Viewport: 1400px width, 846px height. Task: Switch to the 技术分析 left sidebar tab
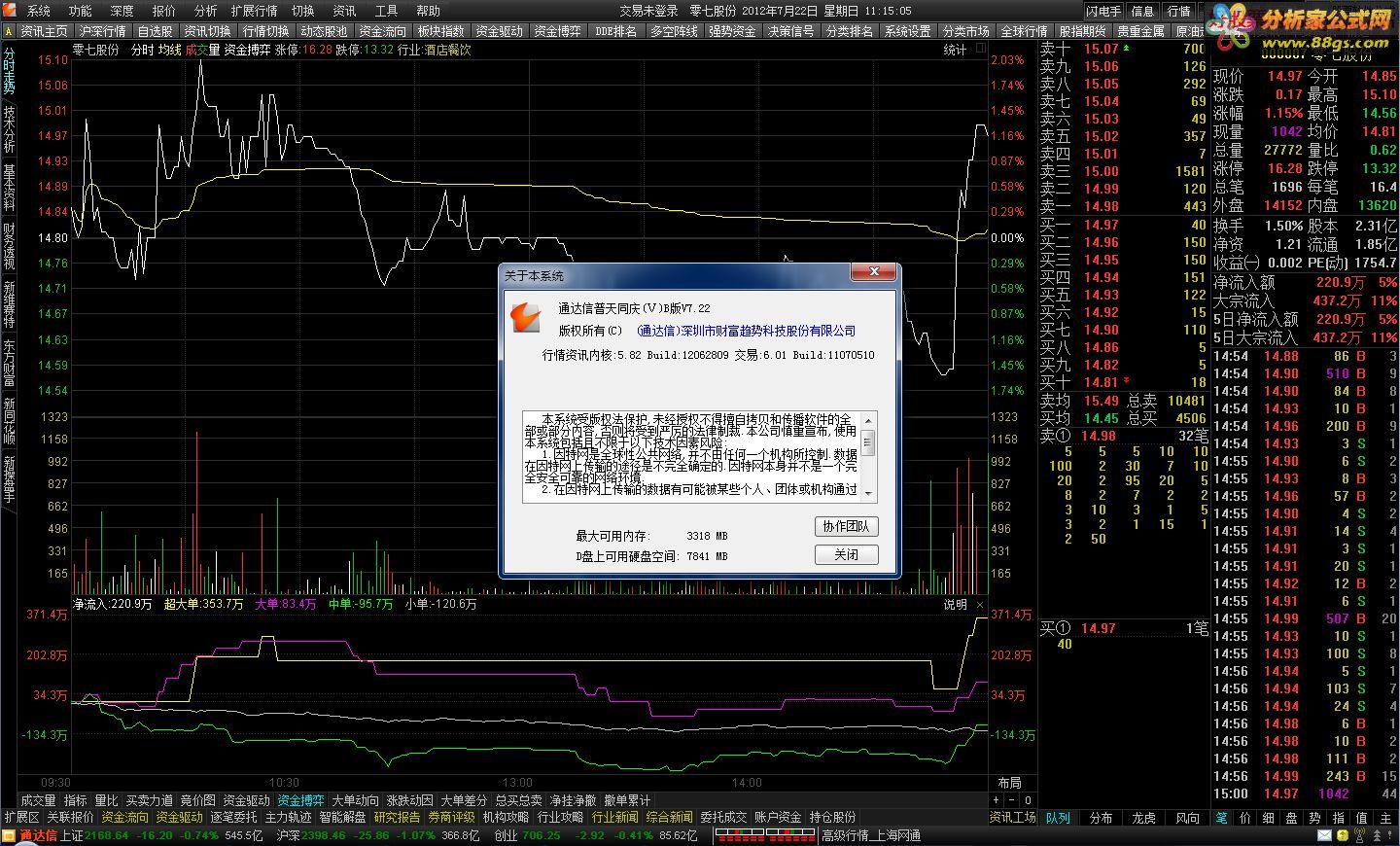[9, 129]
